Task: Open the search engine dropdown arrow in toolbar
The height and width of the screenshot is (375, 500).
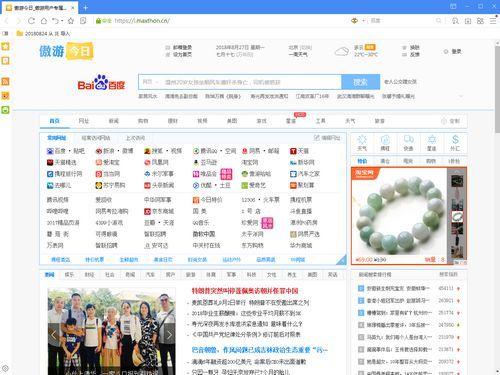Action: point(363,21)
